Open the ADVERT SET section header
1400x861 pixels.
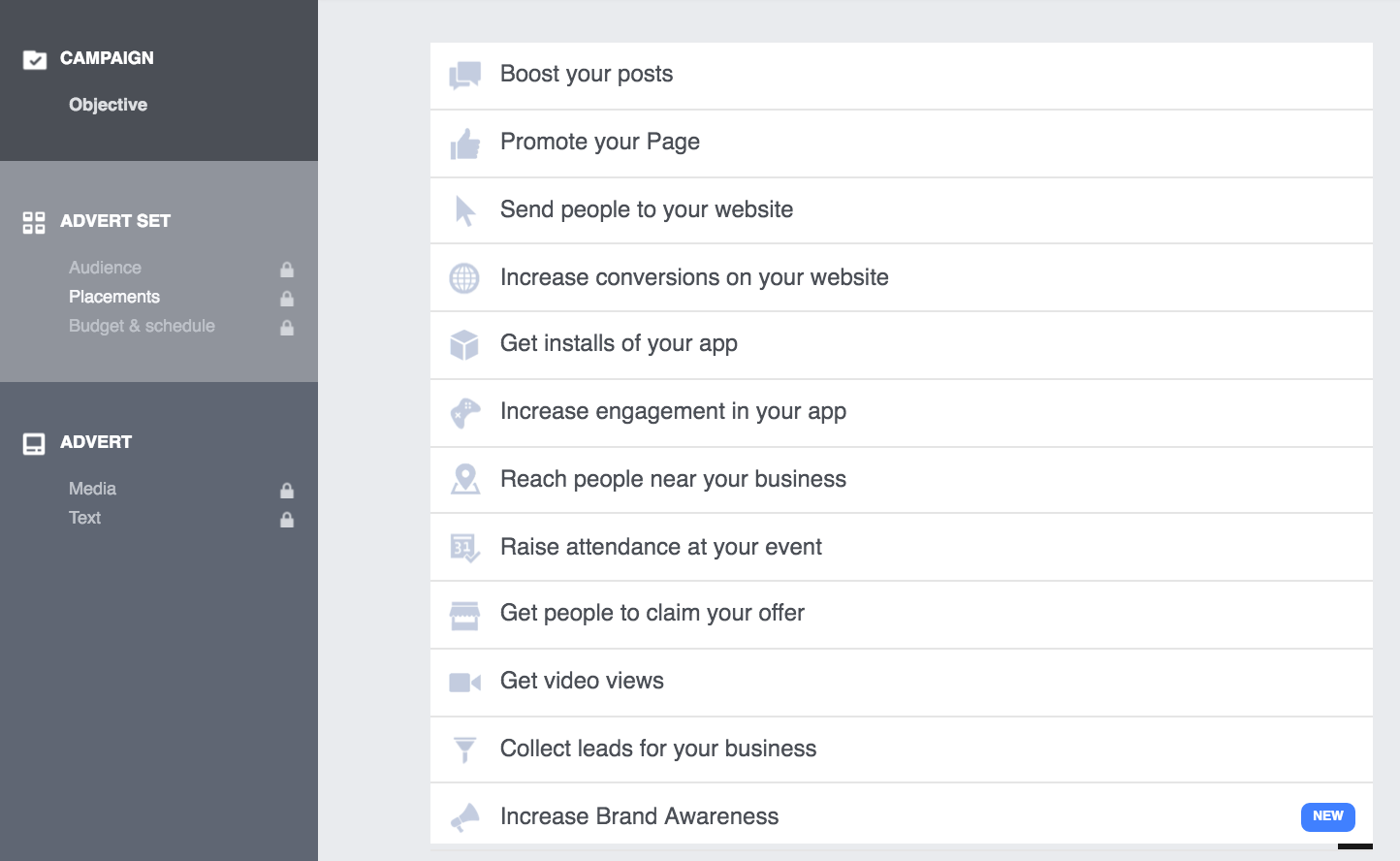tap(115, 221)
